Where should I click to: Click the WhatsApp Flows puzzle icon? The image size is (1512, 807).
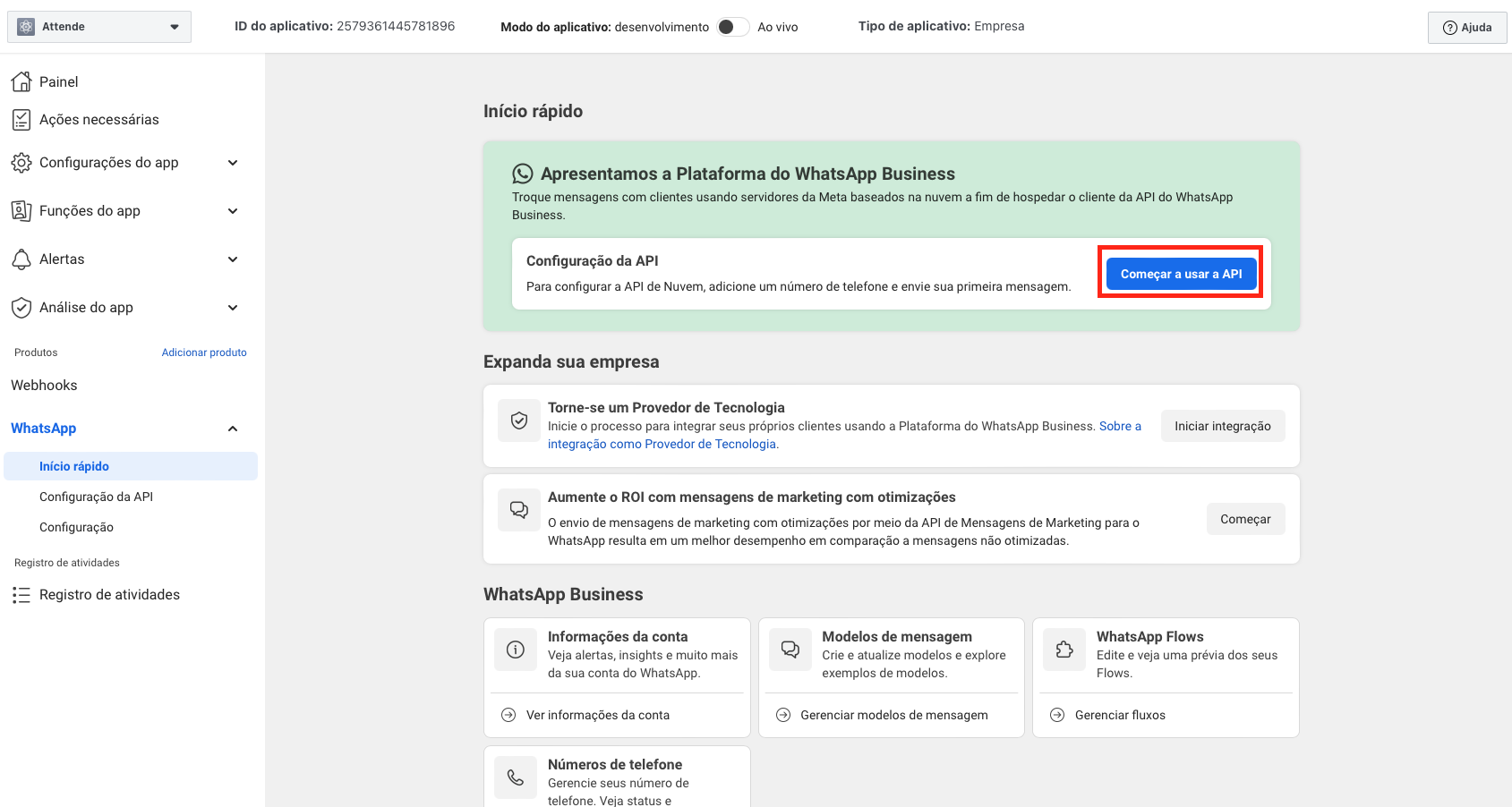[x=1064, y=650]
